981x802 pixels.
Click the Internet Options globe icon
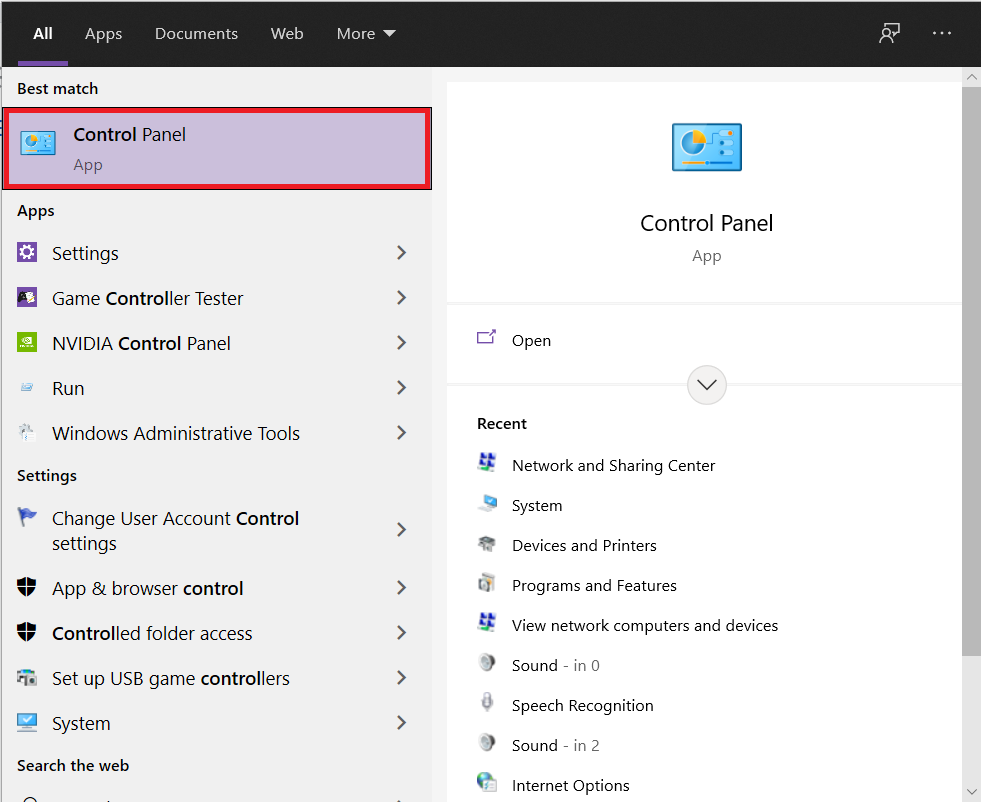[487, 782]
